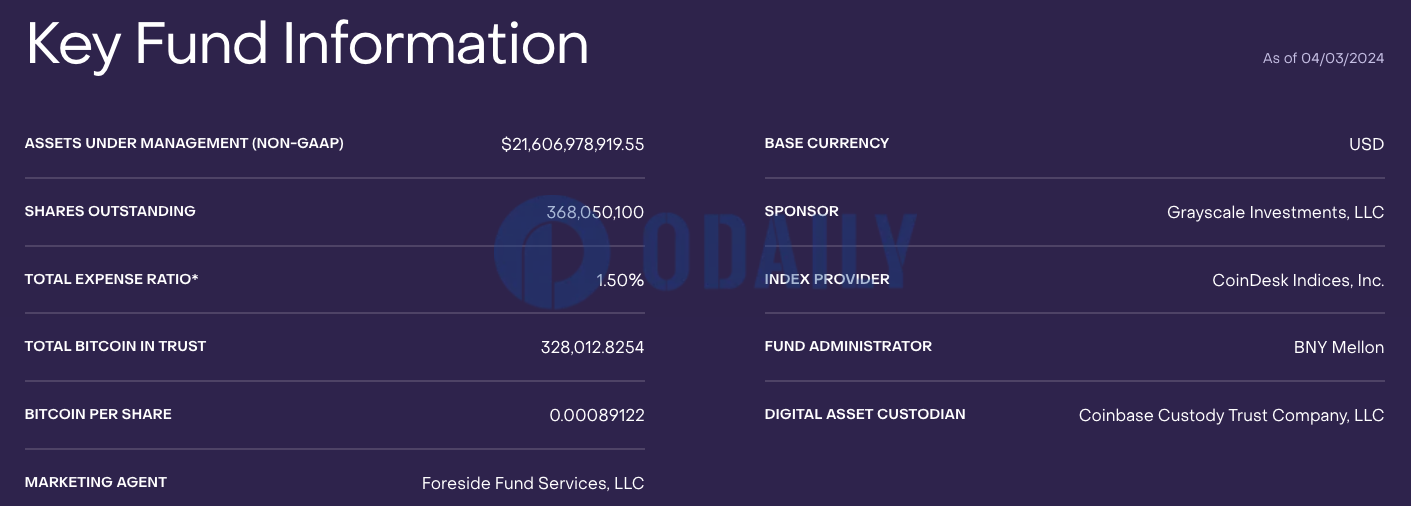Select the 328,012.8254 bitcoin value
This screenshot has width=1411, height=506.
(x=592, y=348)
